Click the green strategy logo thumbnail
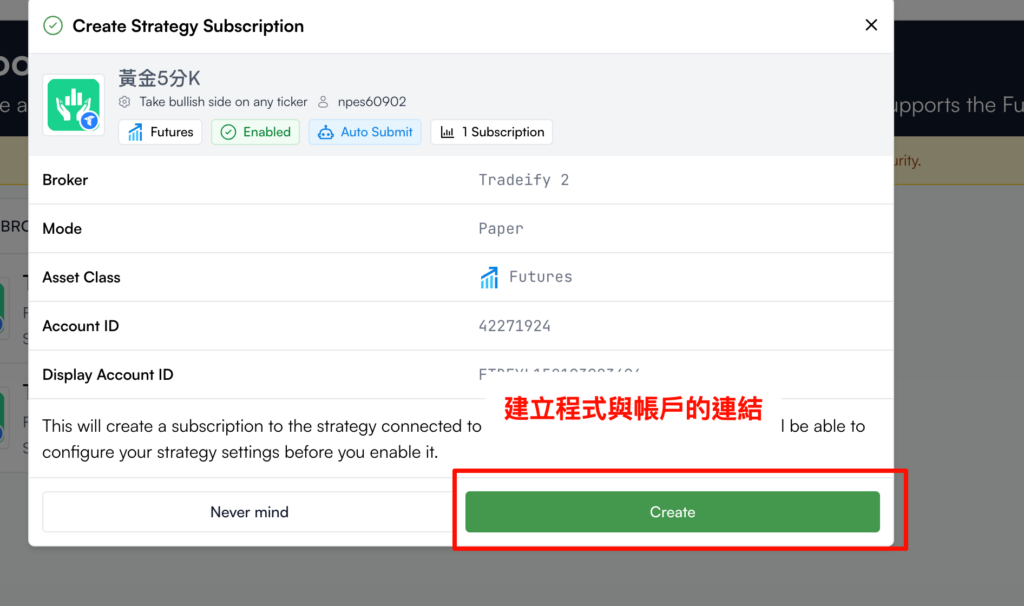The width and height of the screenshot is (1024, 606). 74,105
